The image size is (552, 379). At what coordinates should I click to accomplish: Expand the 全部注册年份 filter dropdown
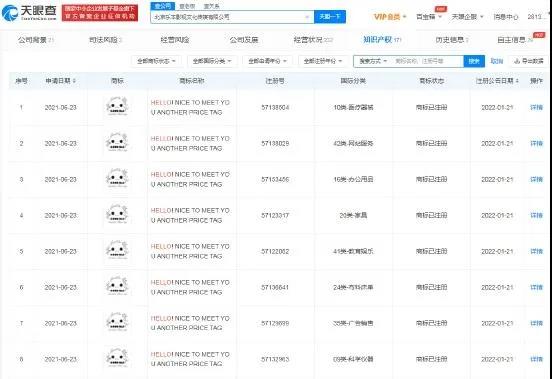click(x=323, y=61)
